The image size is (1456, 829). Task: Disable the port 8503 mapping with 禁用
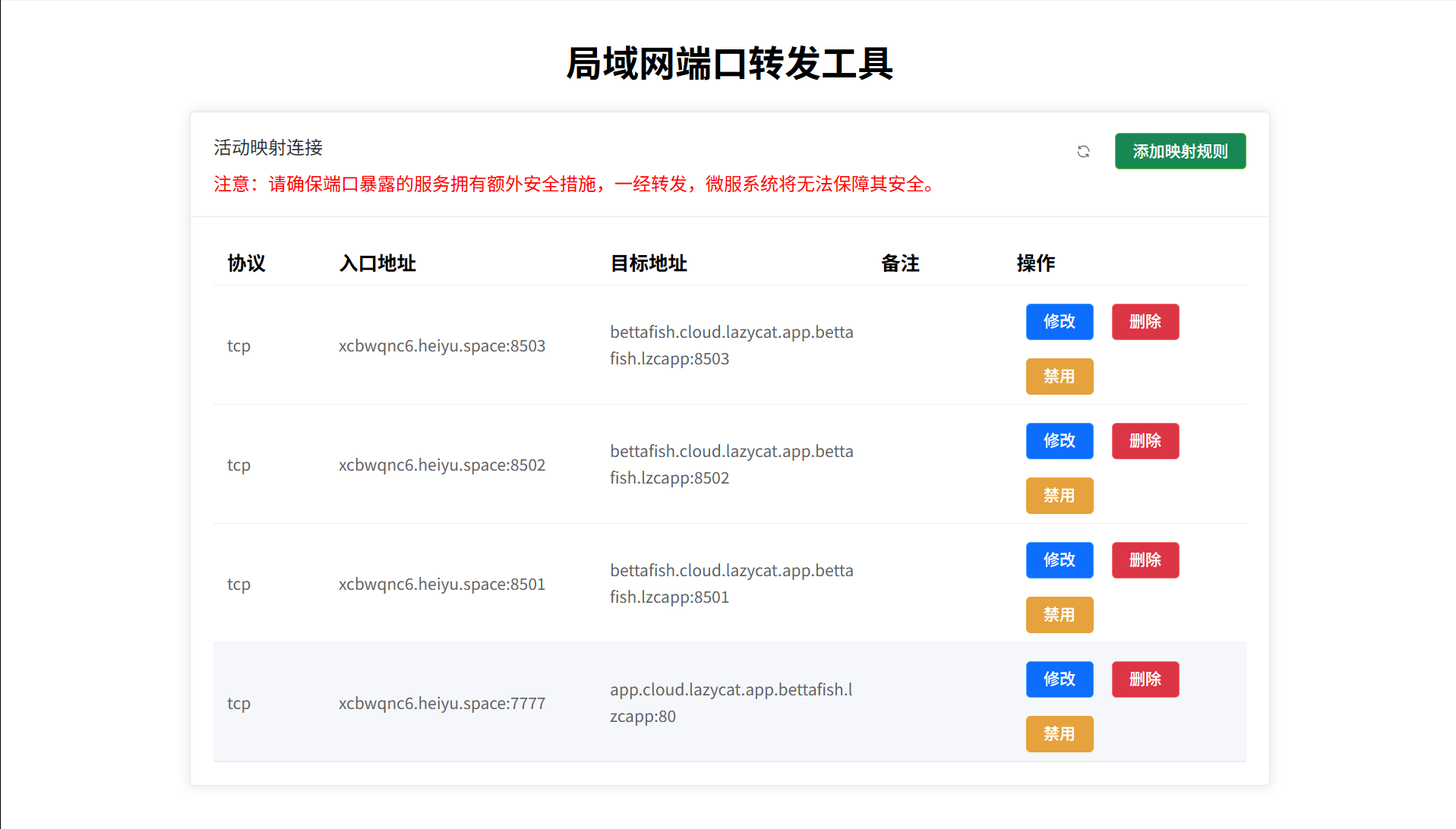tap(1060, 377)
